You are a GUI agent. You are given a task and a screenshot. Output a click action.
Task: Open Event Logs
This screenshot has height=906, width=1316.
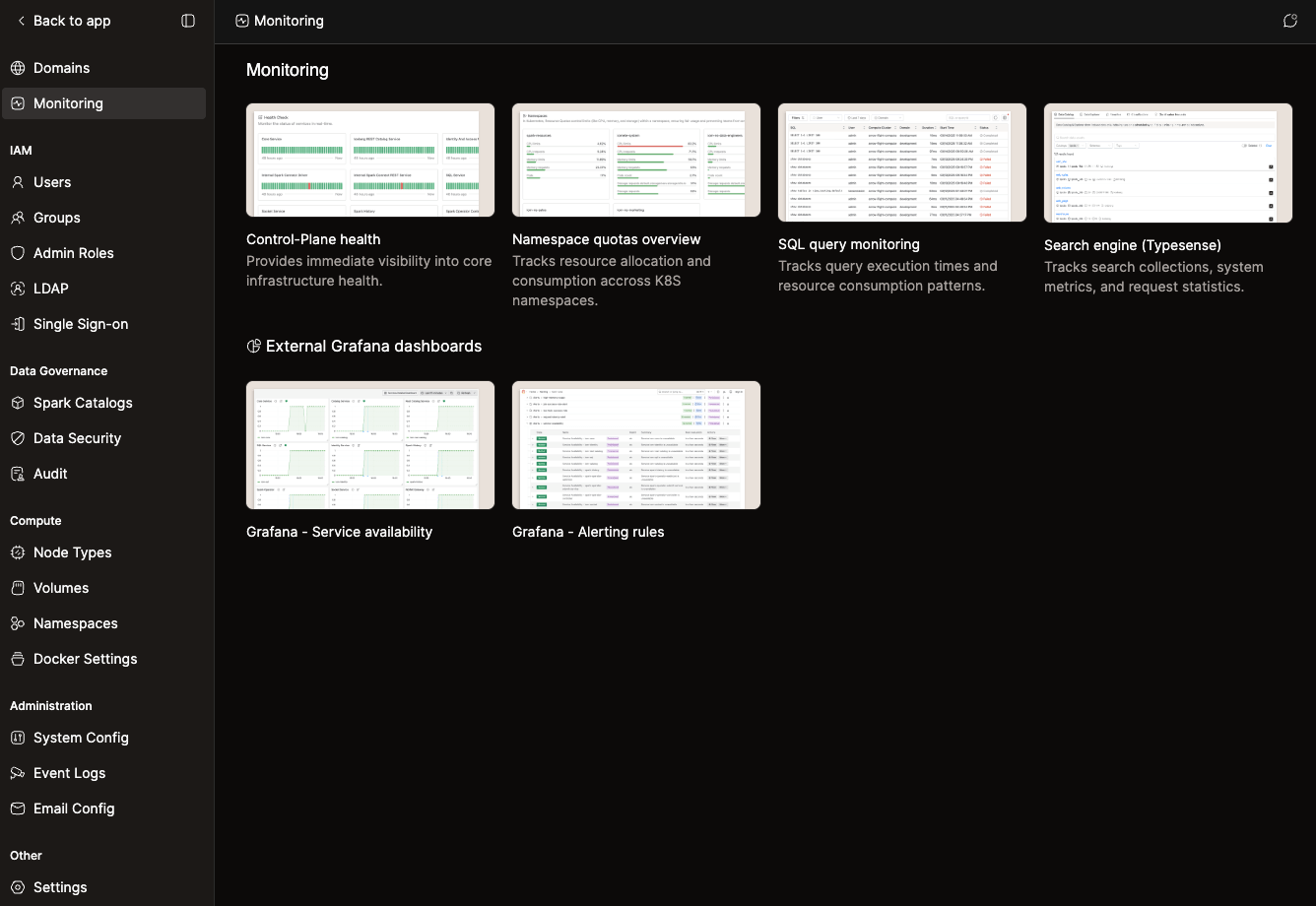tap(103, 773)
